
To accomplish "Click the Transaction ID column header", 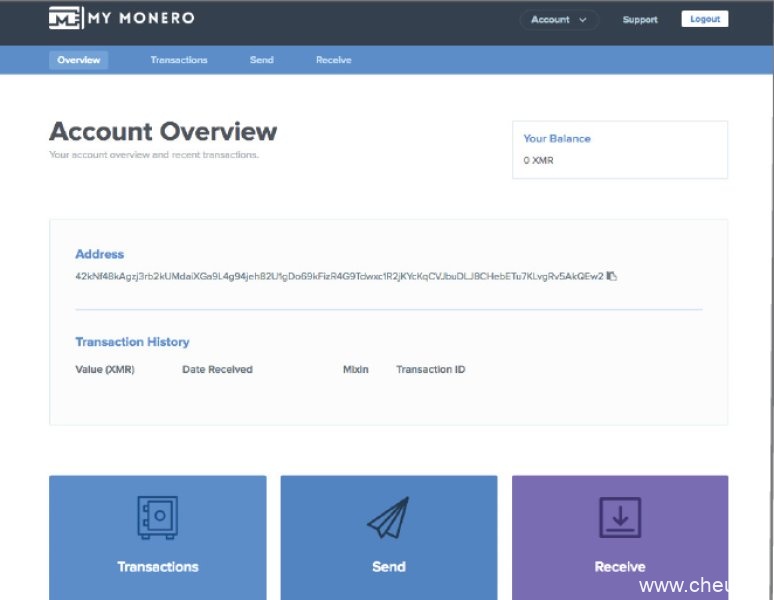I will (x=430, y=370).
